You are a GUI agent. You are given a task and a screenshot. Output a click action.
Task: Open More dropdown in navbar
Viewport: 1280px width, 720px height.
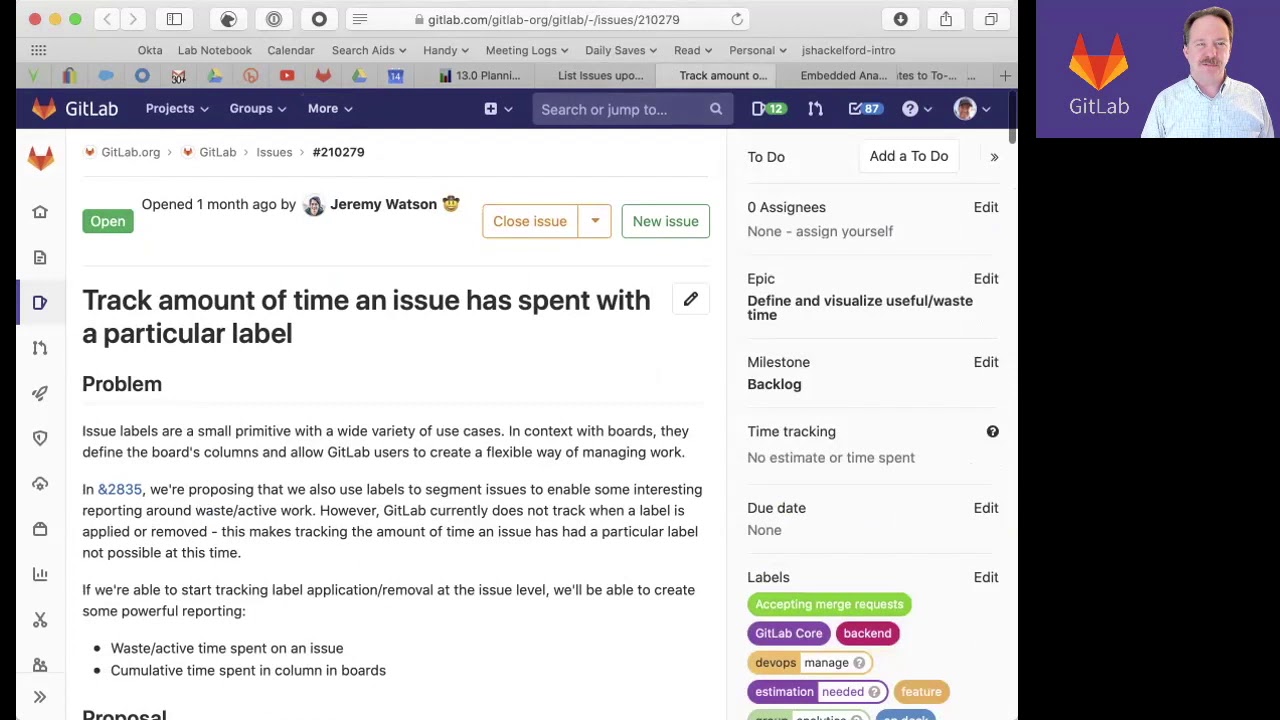coord(330,108)
